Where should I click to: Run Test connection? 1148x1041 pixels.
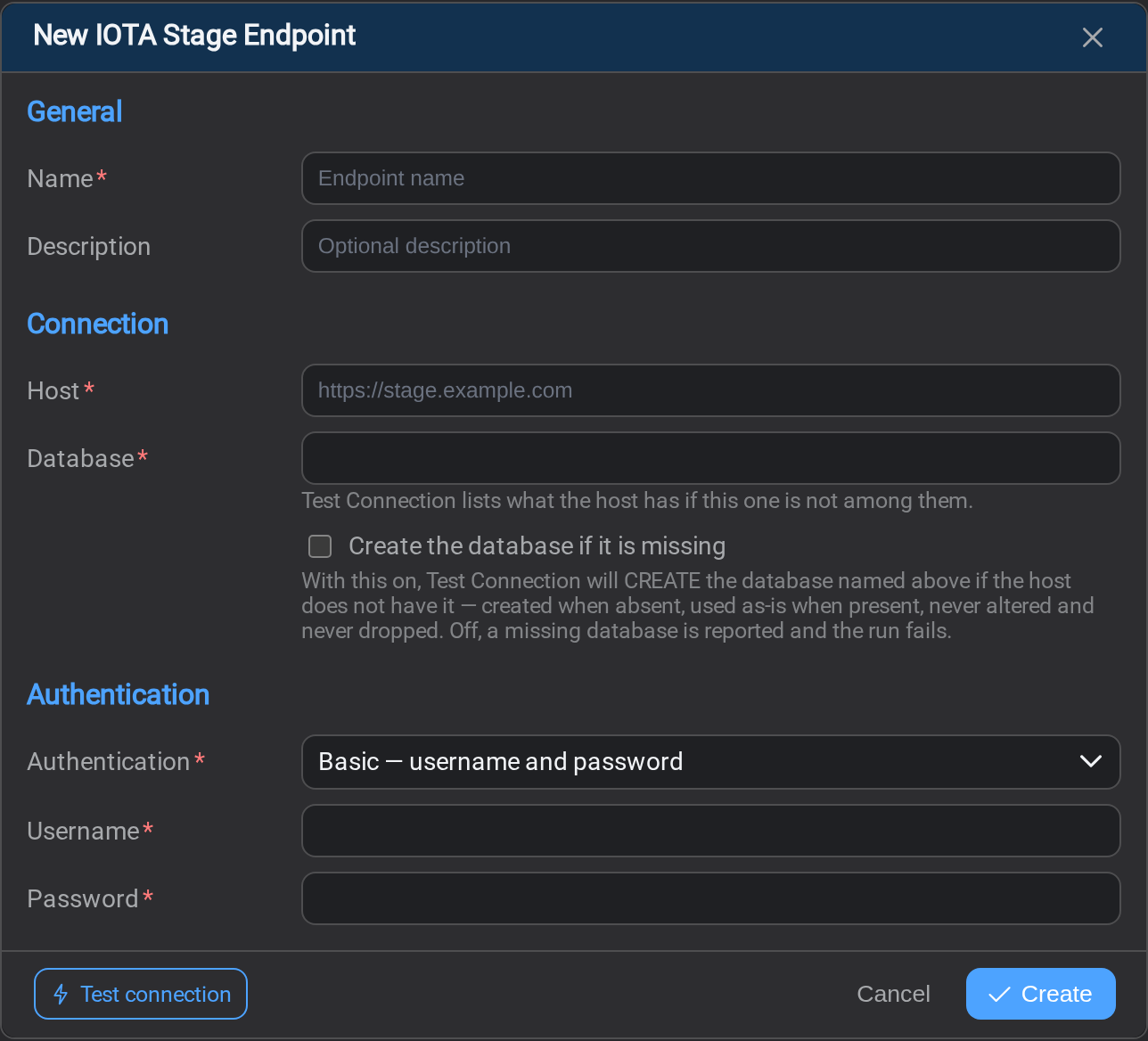pos(141,994)
